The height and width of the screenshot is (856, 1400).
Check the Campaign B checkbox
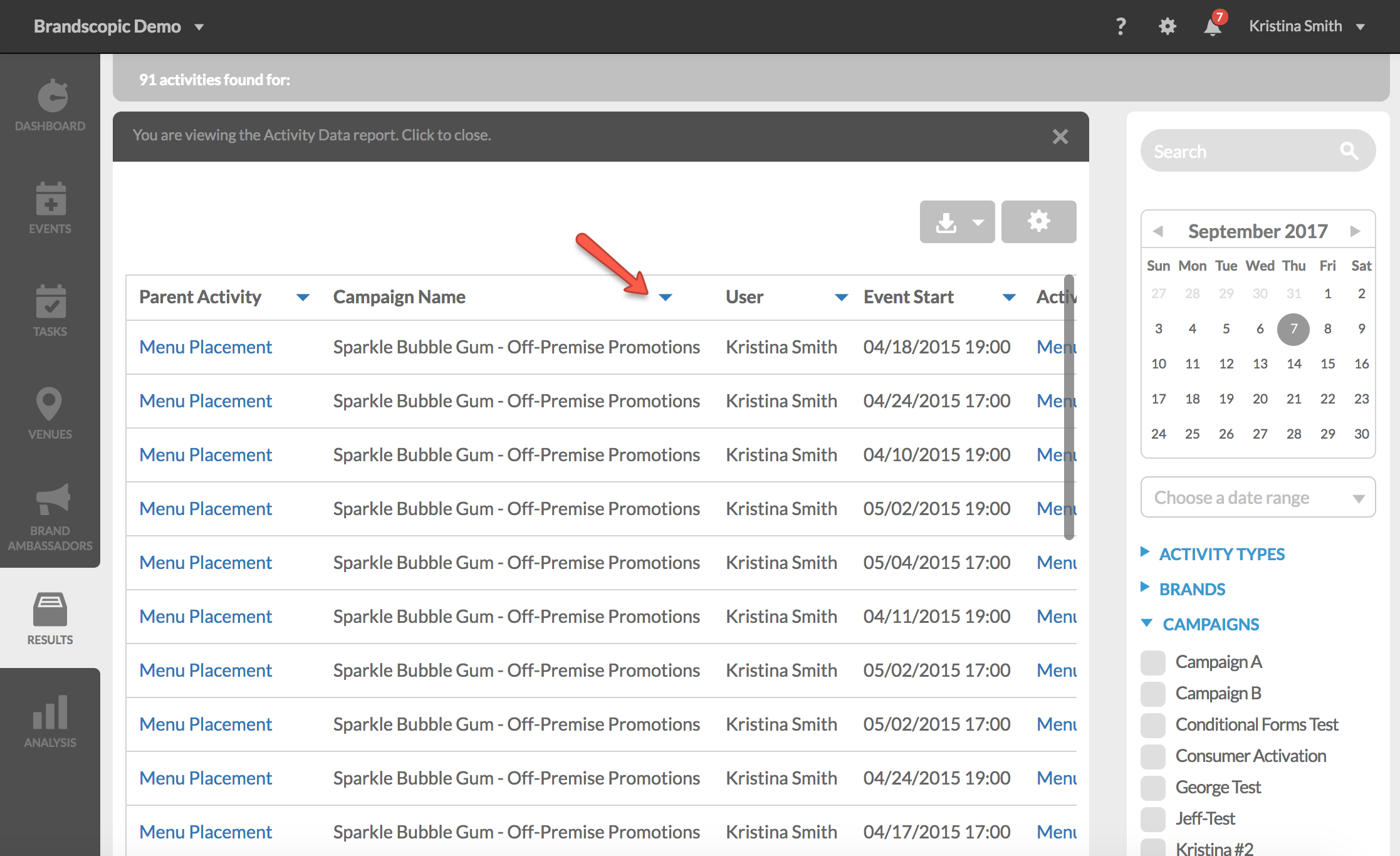[x=1152, y=694]
